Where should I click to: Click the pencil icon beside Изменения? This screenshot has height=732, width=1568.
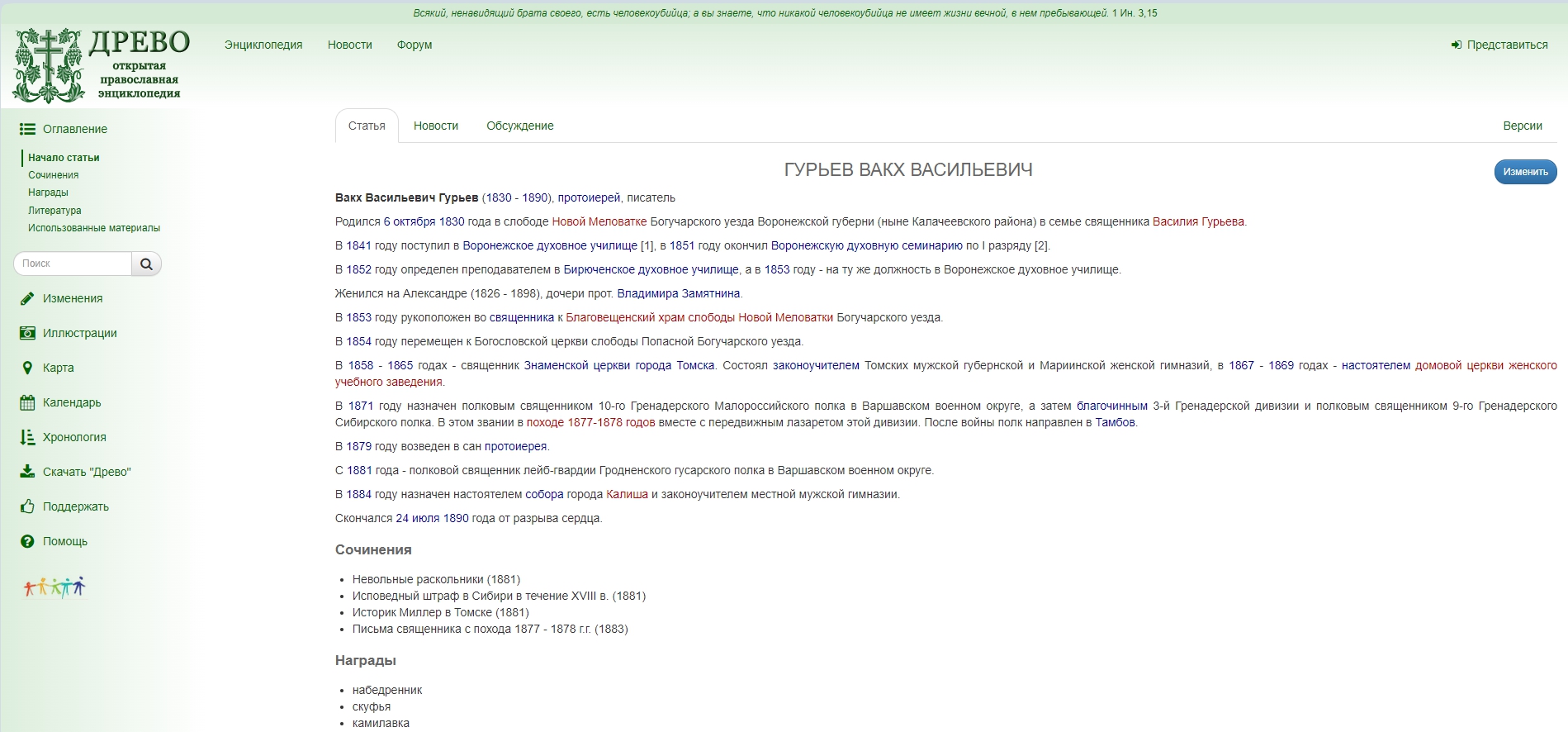[27, 298]
